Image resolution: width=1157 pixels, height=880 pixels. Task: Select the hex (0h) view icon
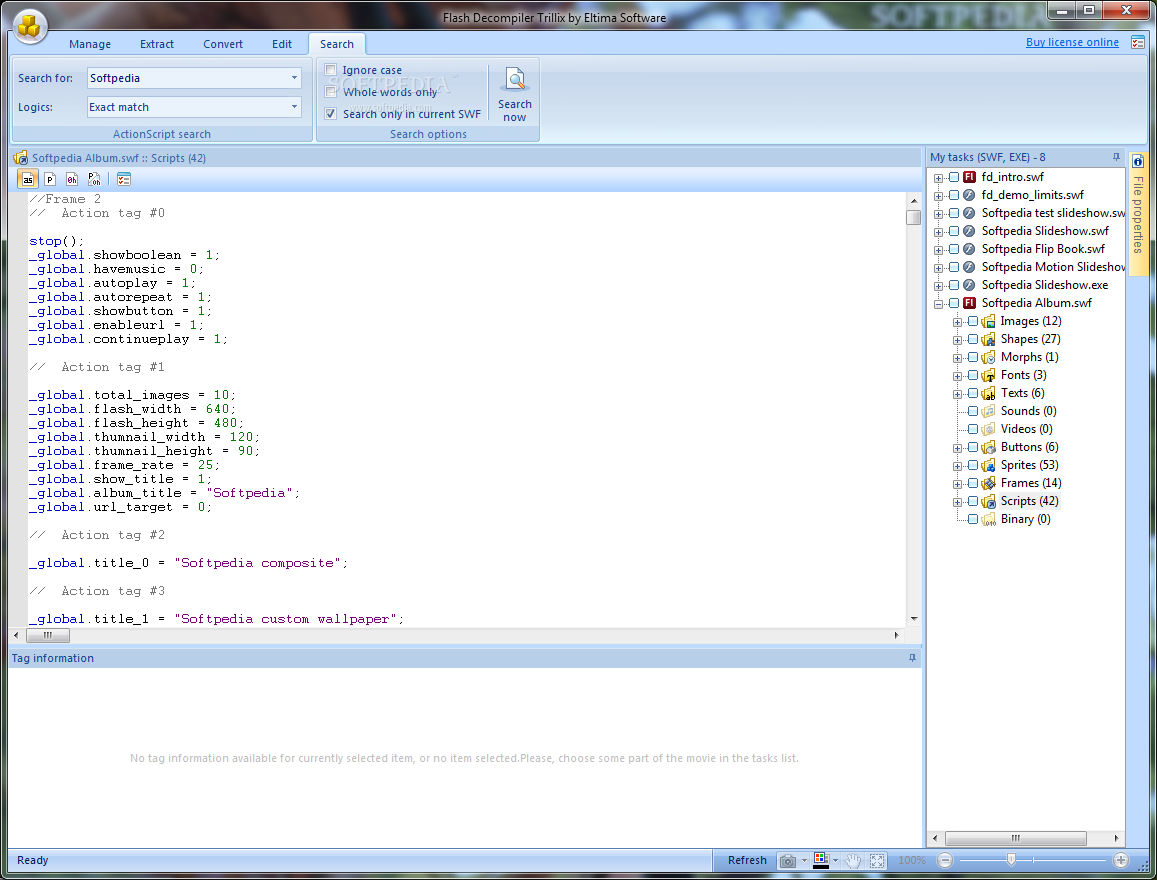click(72, 179)
